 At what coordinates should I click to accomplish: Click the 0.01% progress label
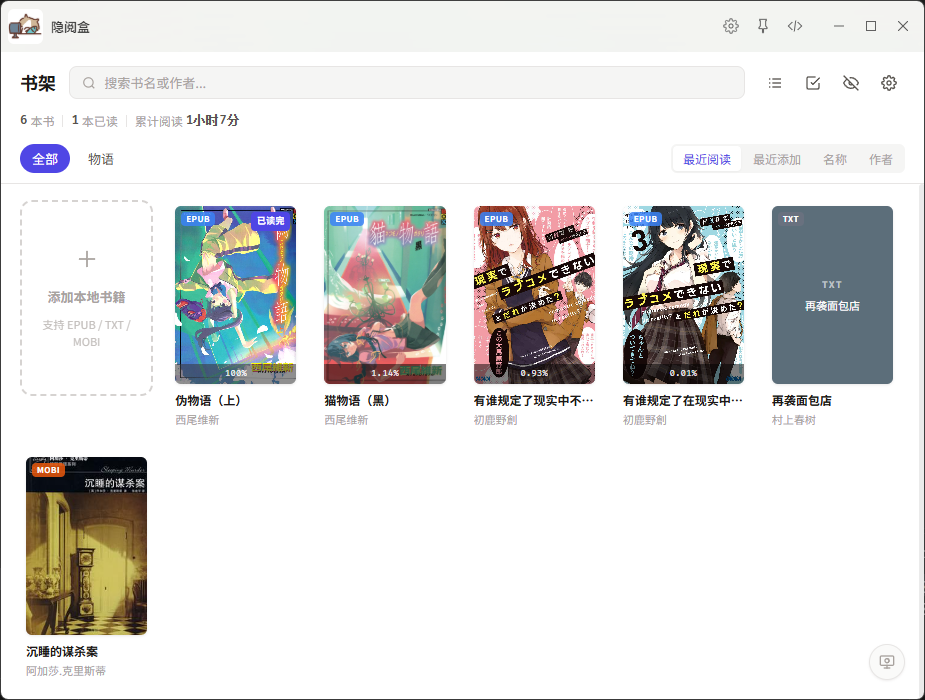(x=683, y=373)
